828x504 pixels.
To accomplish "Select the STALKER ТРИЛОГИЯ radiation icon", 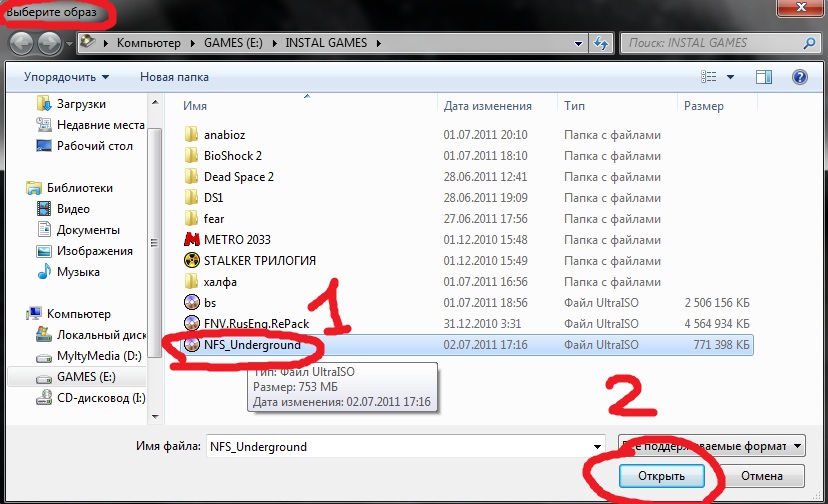I will (191, 260).
